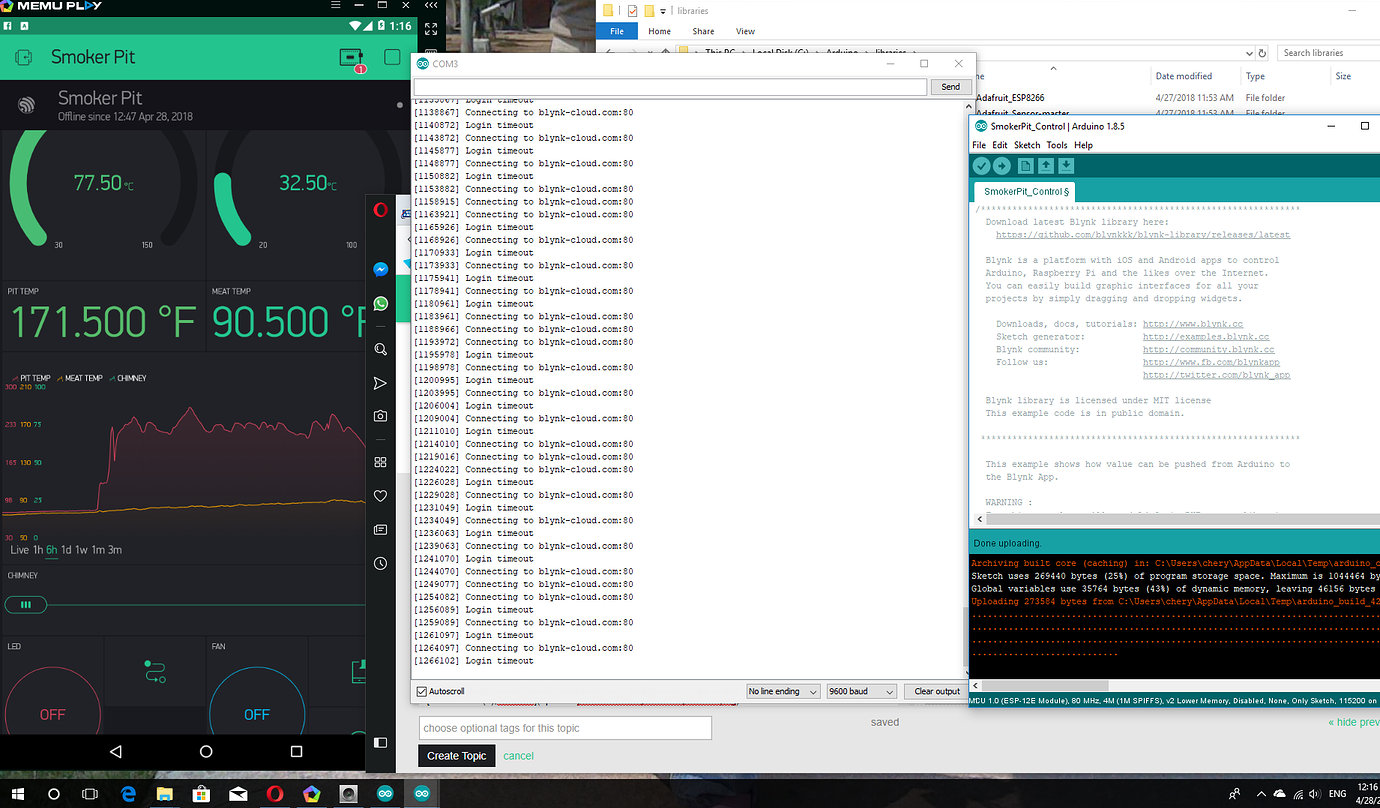Click the CHIMNEY slider handle

26,604
